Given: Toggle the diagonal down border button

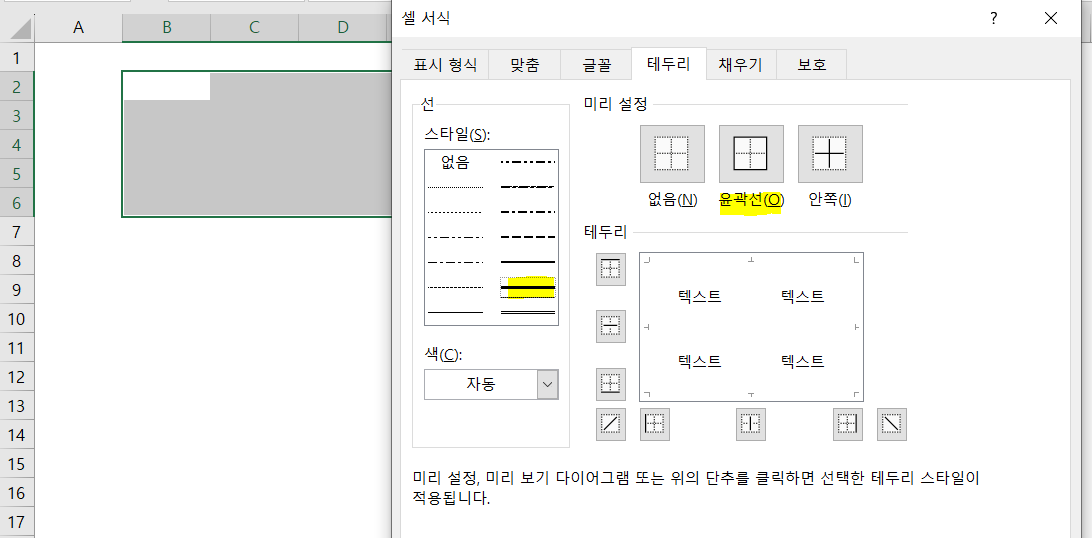Looking at the screenshot, I should 891,424.
